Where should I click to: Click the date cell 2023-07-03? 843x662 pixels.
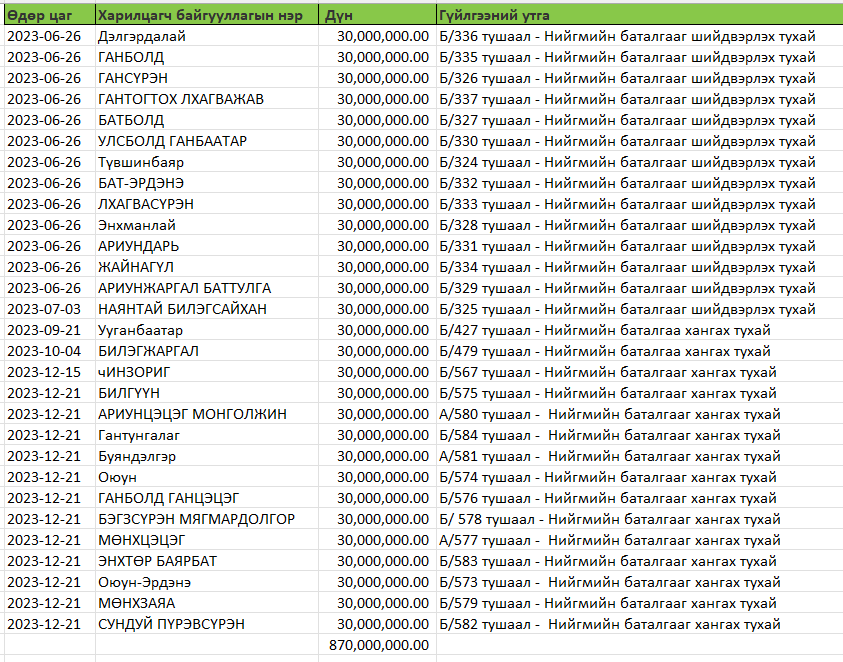(48, 309)
